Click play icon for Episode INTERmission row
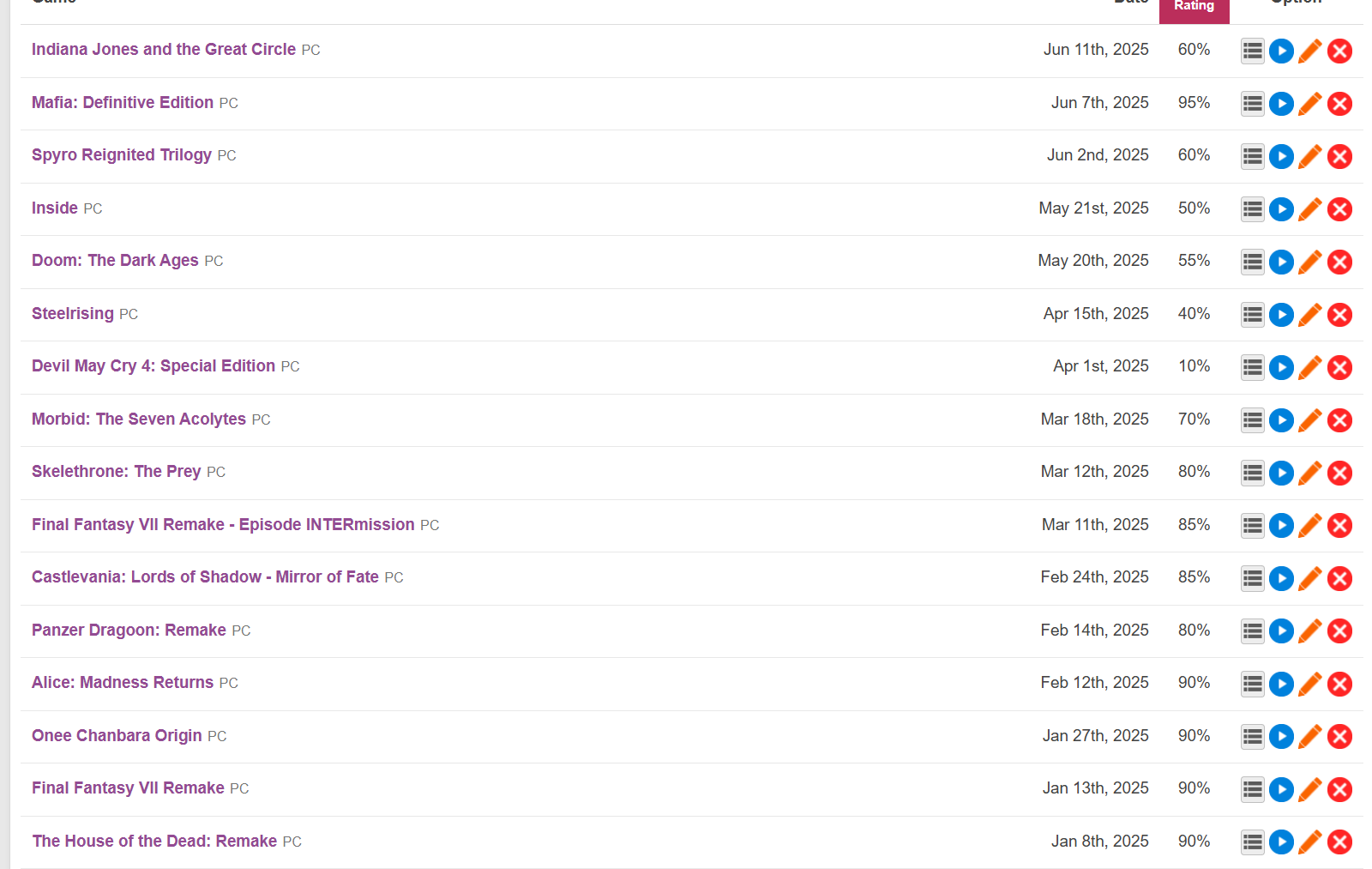The width and height of the screenshot is (1372, 869). (x=1281, y=526)
